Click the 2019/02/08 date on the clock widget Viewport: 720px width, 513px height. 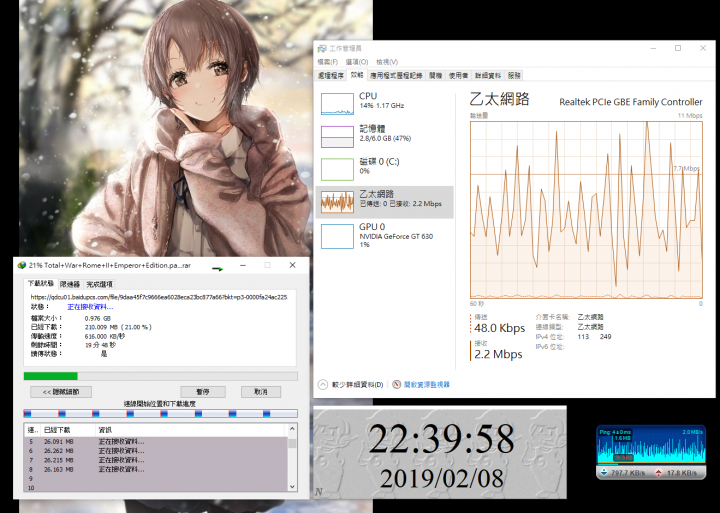(x=442, y=478)
